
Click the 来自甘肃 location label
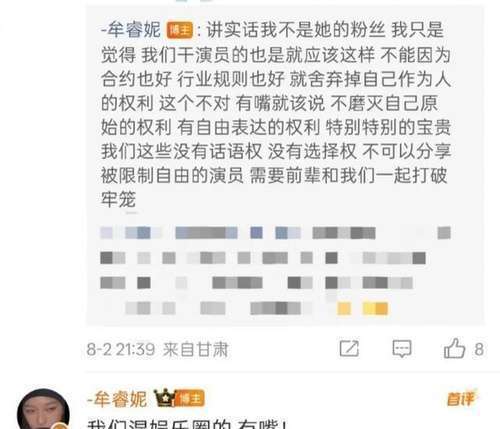point(196,349)
